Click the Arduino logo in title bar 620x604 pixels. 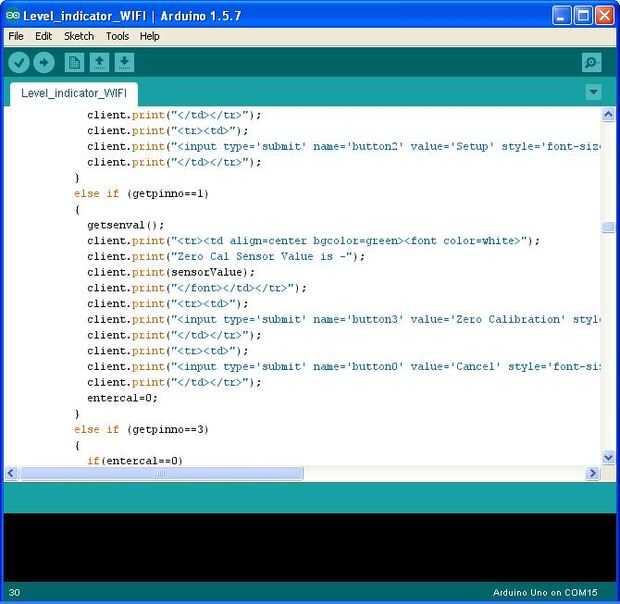pos(13,16)
